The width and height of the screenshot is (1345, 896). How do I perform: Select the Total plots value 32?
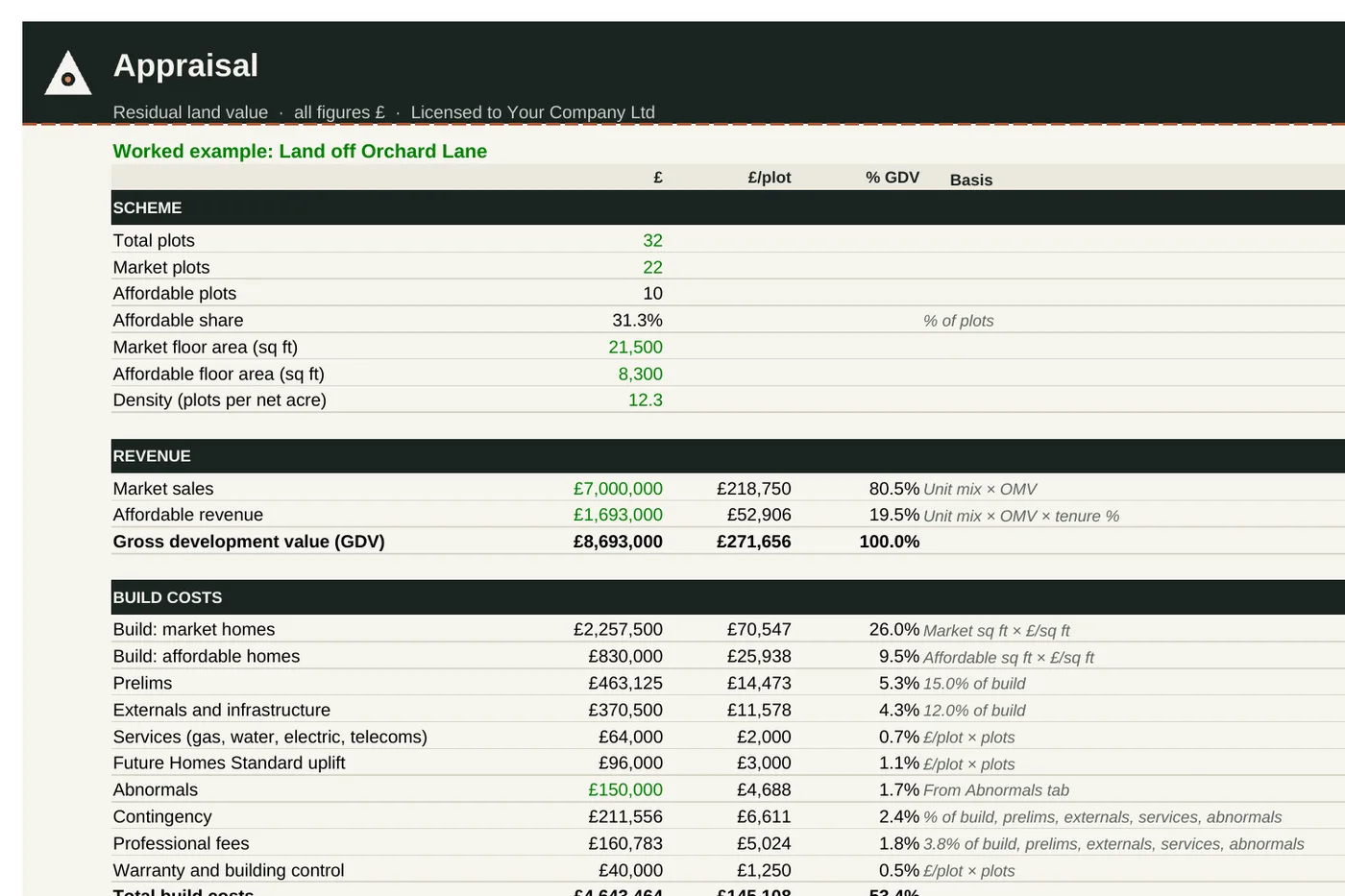point(652,241)
